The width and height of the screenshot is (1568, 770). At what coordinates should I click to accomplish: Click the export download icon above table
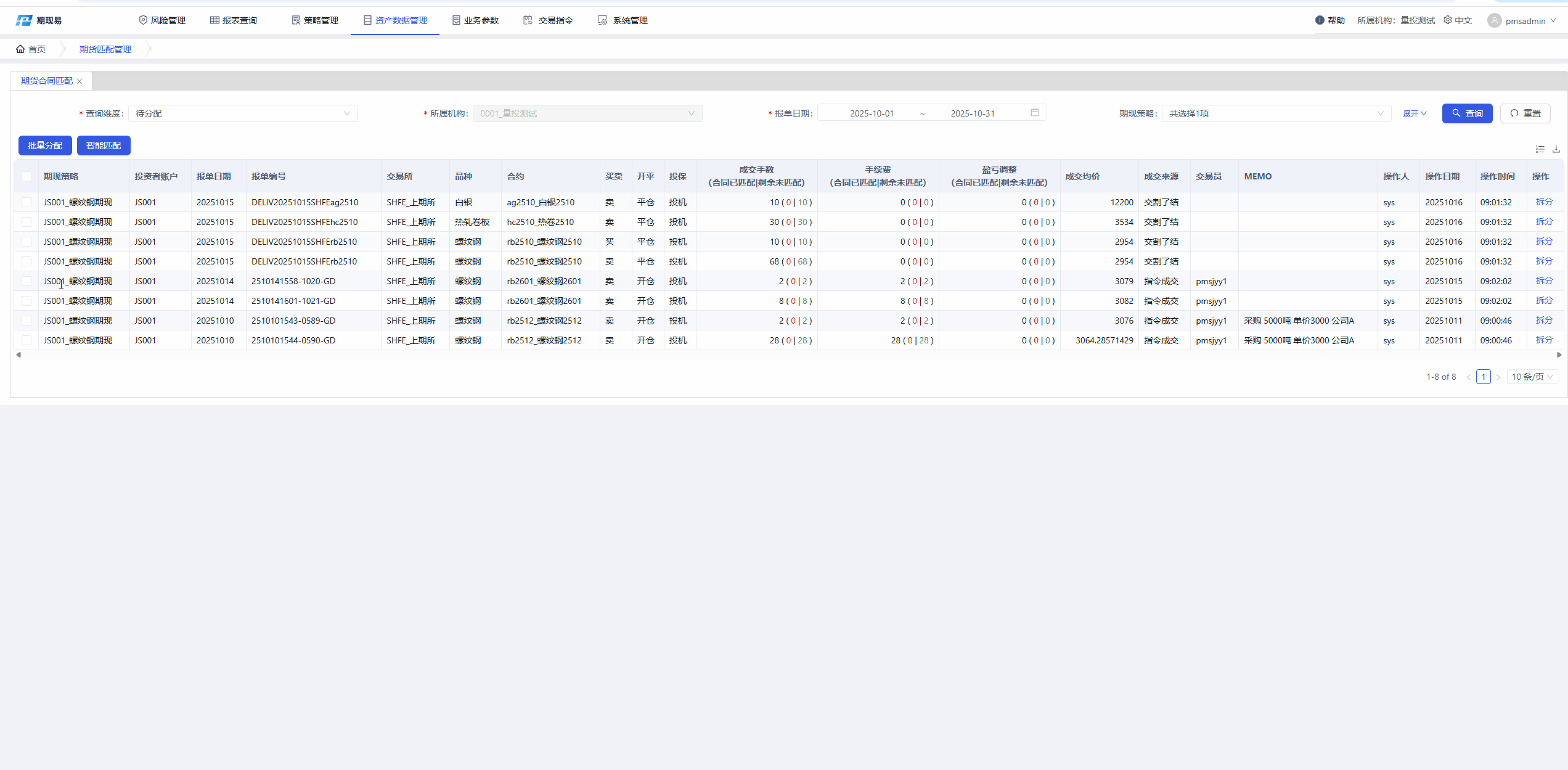tap(1556, 149)
